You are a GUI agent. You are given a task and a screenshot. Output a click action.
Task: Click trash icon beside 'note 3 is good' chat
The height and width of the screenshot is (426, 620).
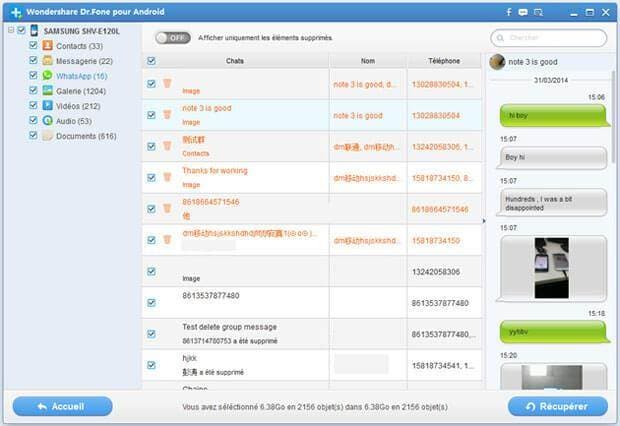pos(167,115)
